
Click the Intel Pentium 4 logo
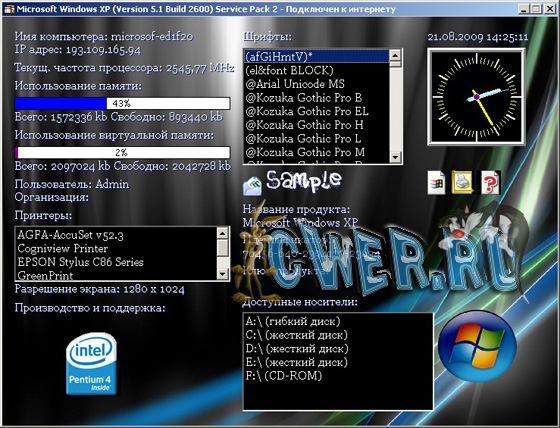pyautogui.click(x=91, y=364)
